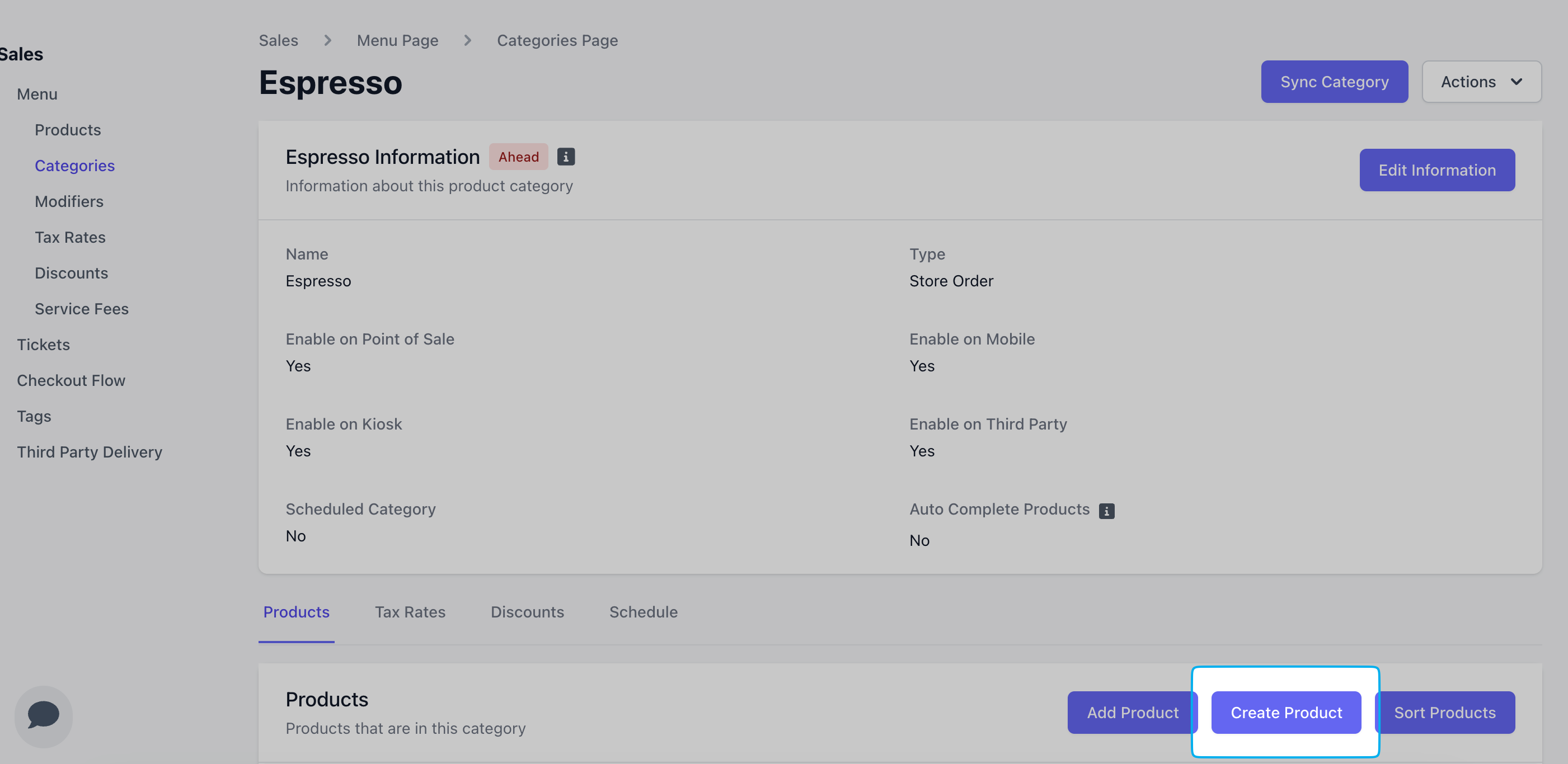Open Third Party Delivery in sidebar
The width and height of the screenshot is (1568, 764).
[x=90, y=452]
